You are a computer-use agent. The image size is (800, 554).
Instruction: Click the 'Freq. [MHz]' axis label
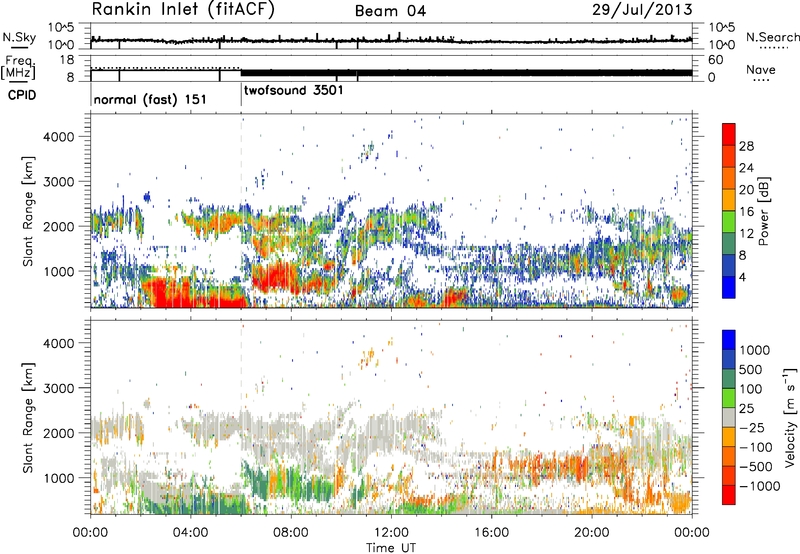(18, 67)
